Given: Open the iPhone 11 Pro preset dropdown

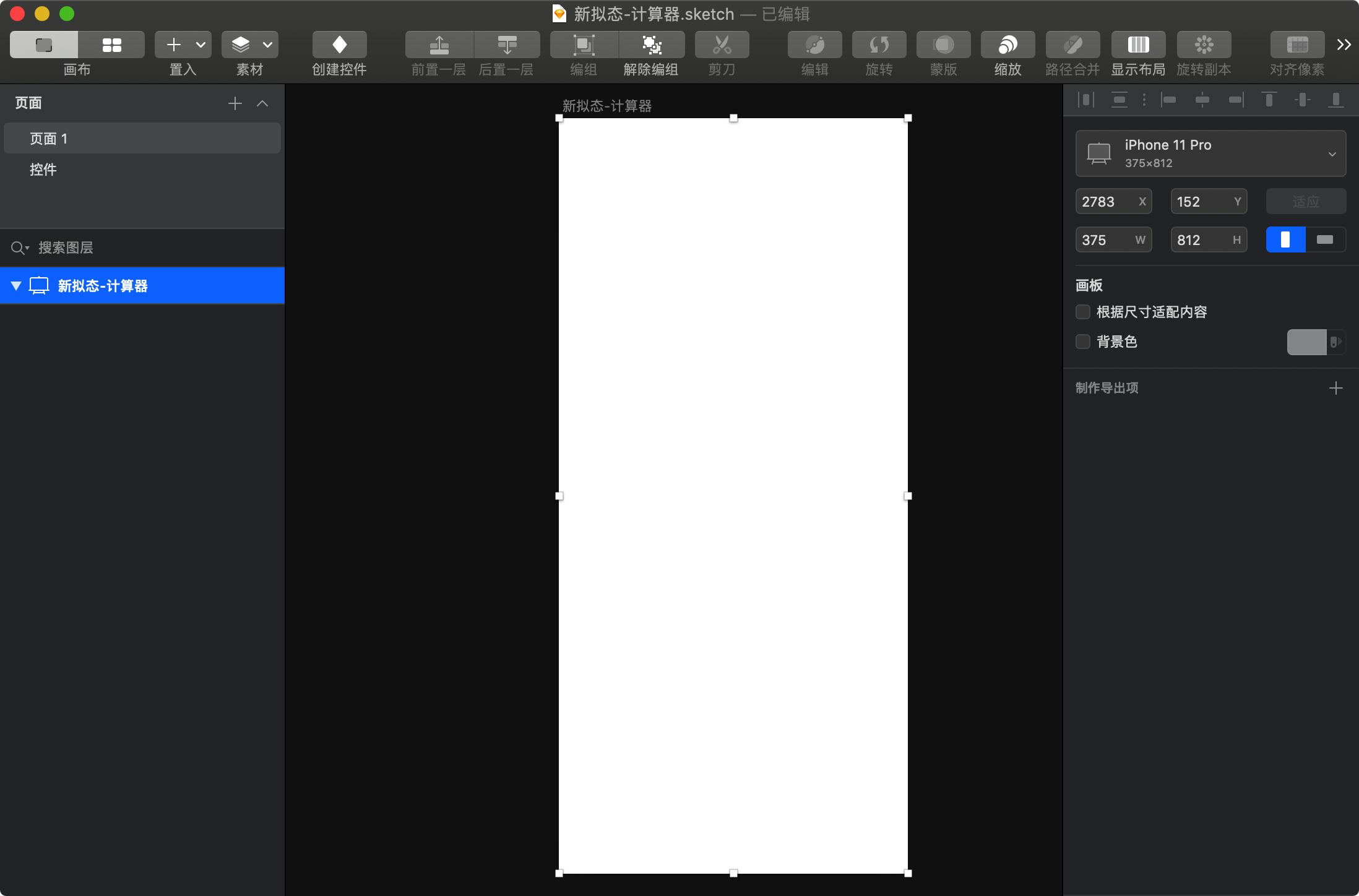Looking at the screenshot, I should (1210, 153).
